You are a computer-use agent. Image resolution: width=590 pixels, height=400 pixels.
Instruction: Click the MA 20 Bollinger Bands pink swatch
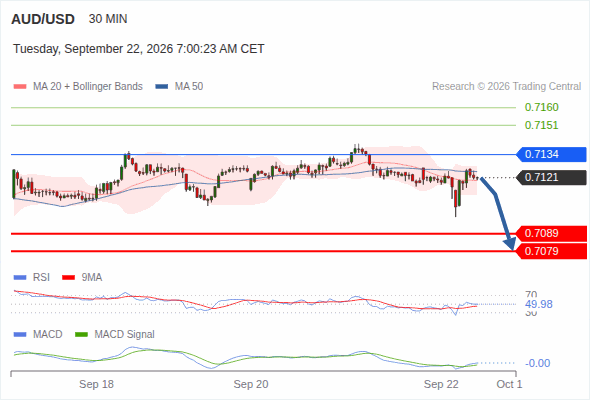coord(20,87)
